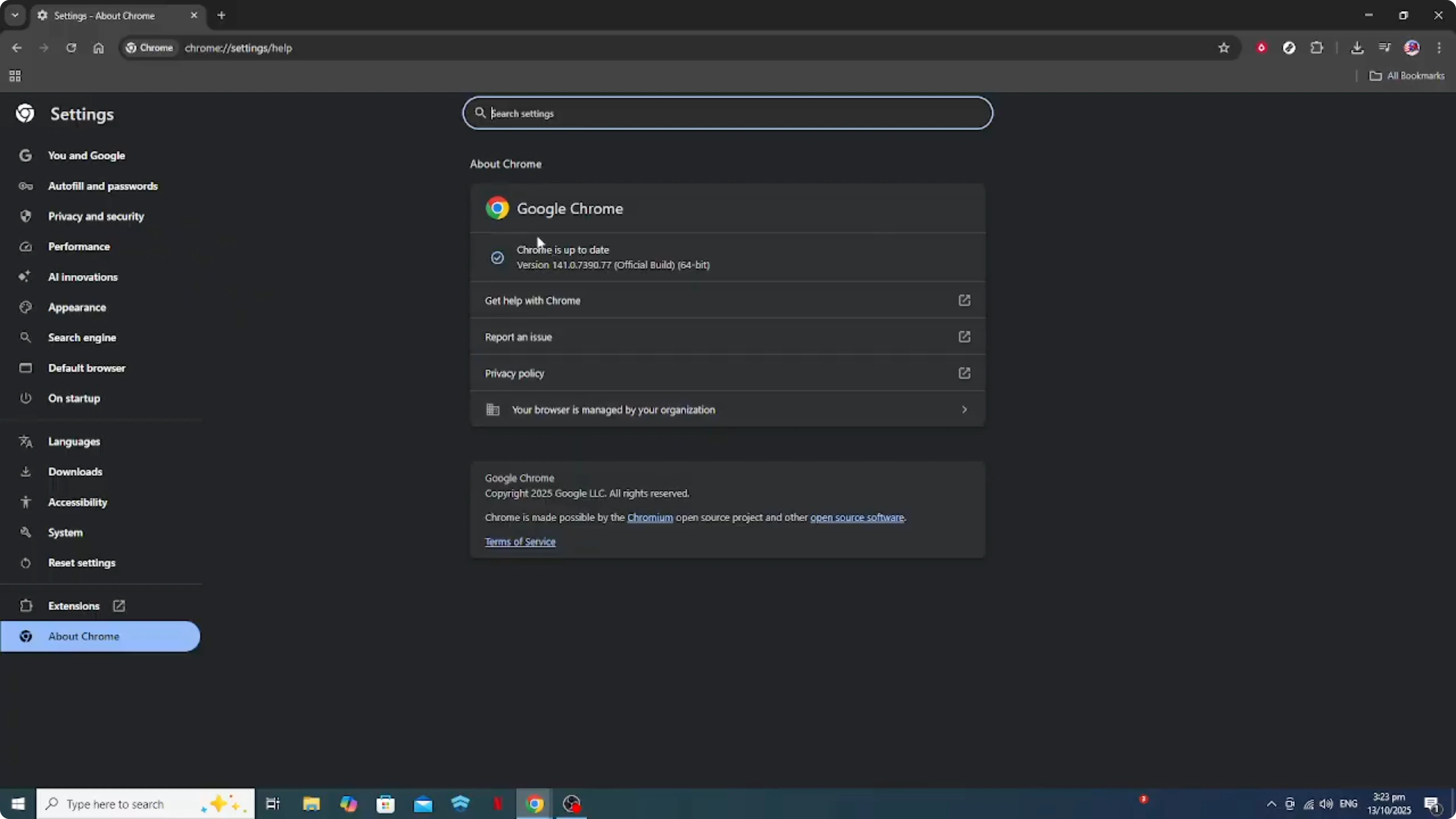This screenshot has width=1456, height=819.
Task: Click the browser back arrow
Action: click(x=16, y=48)
